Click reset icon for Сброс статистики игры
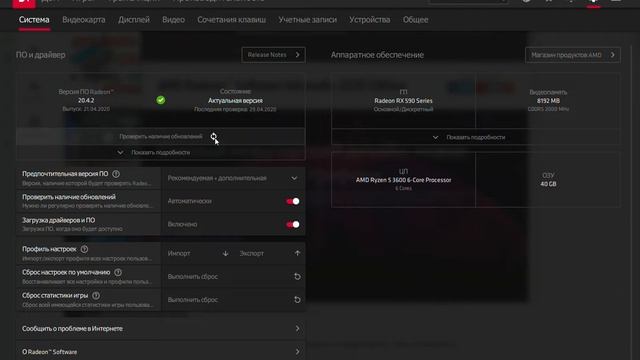 pyautogui.click(x=297, y=300)
